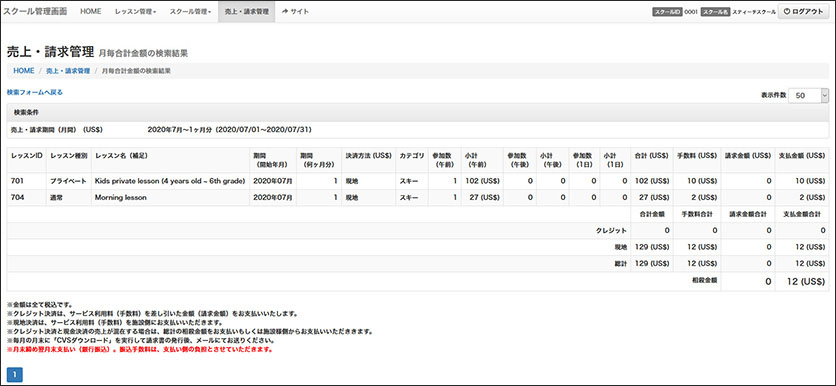Click the 2 (US$) fee in row 704
This screenshot has width=836, height=386.
point(696,198)
